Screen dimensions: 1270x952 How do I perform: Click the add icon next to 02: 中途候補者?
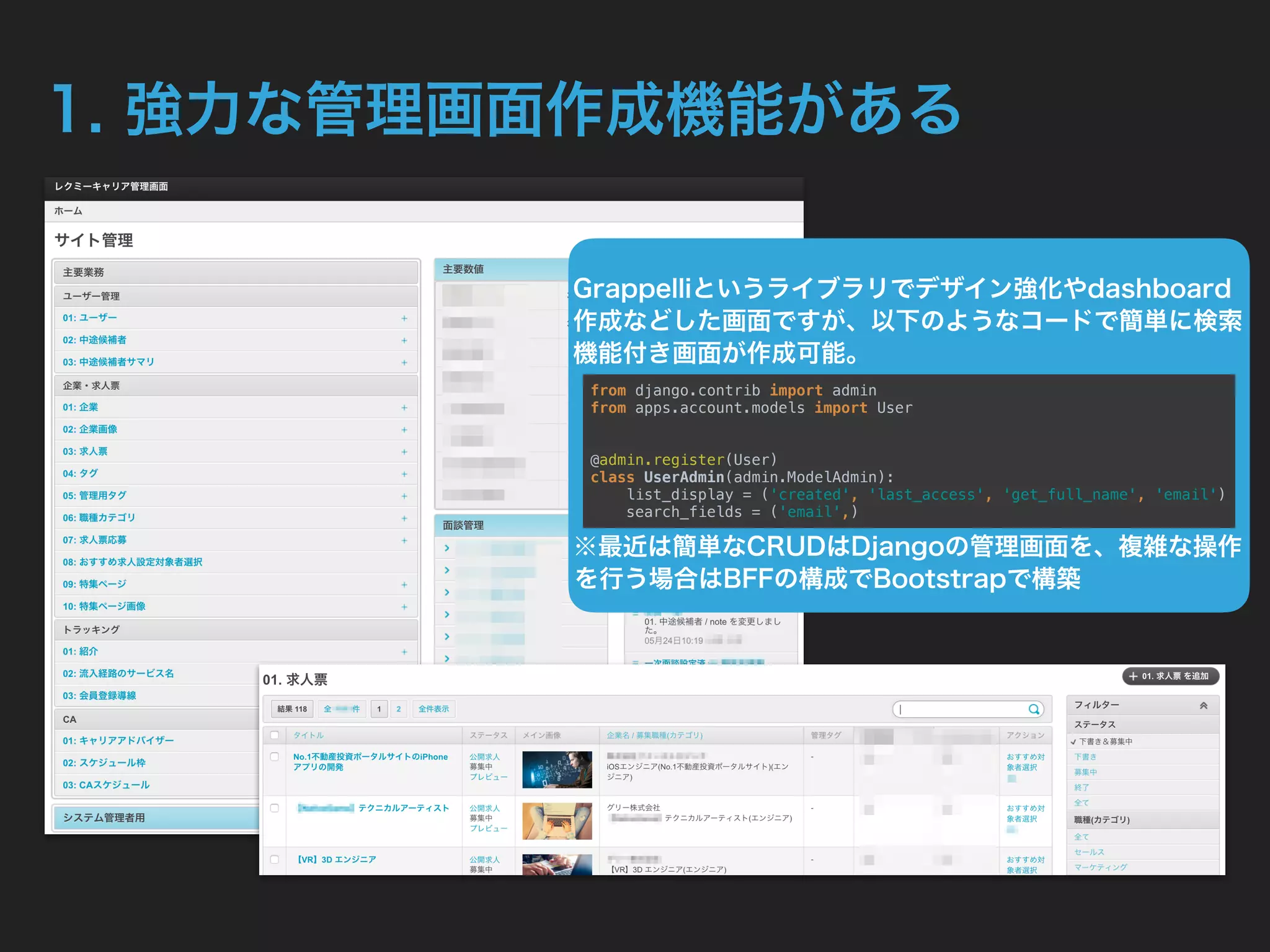tap(404, 340)
